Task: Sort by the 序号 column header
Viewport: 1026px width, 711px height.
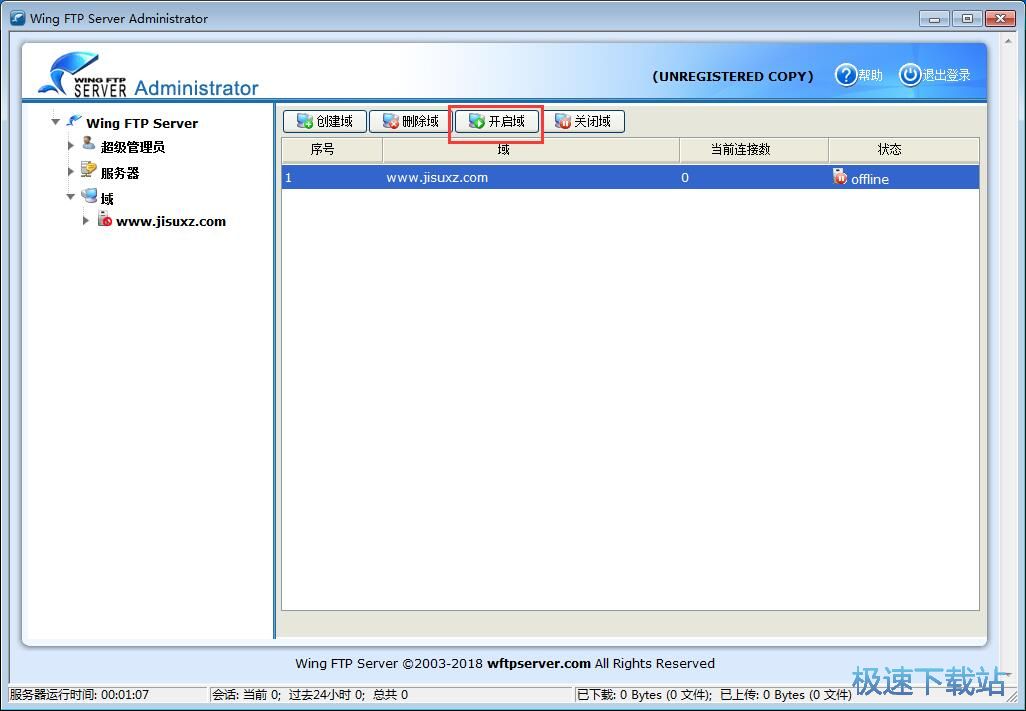Action: (332, 150)
